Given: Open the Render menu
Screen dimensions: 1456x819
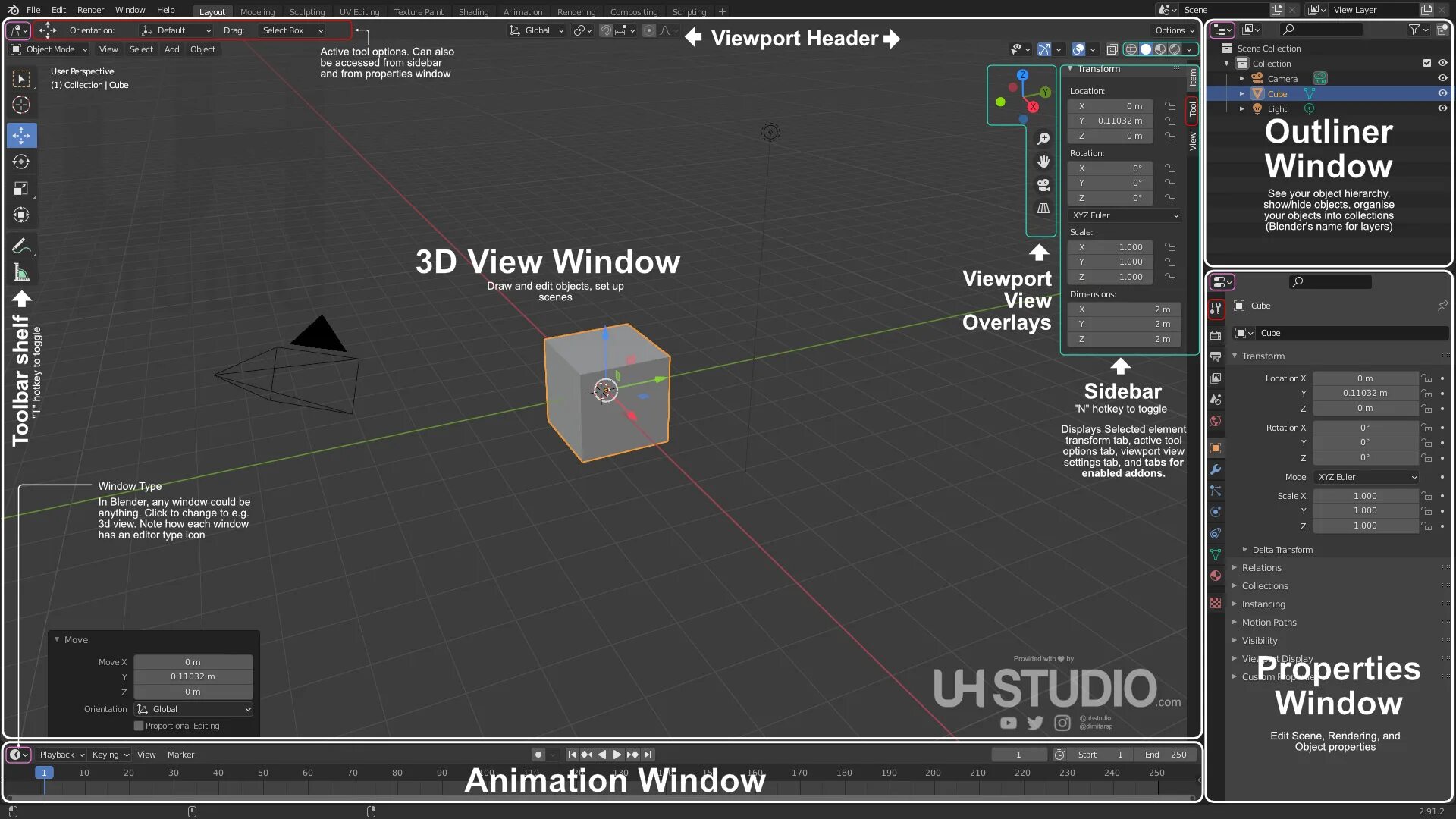Looking at the screenshot, I should click(90, 10).
